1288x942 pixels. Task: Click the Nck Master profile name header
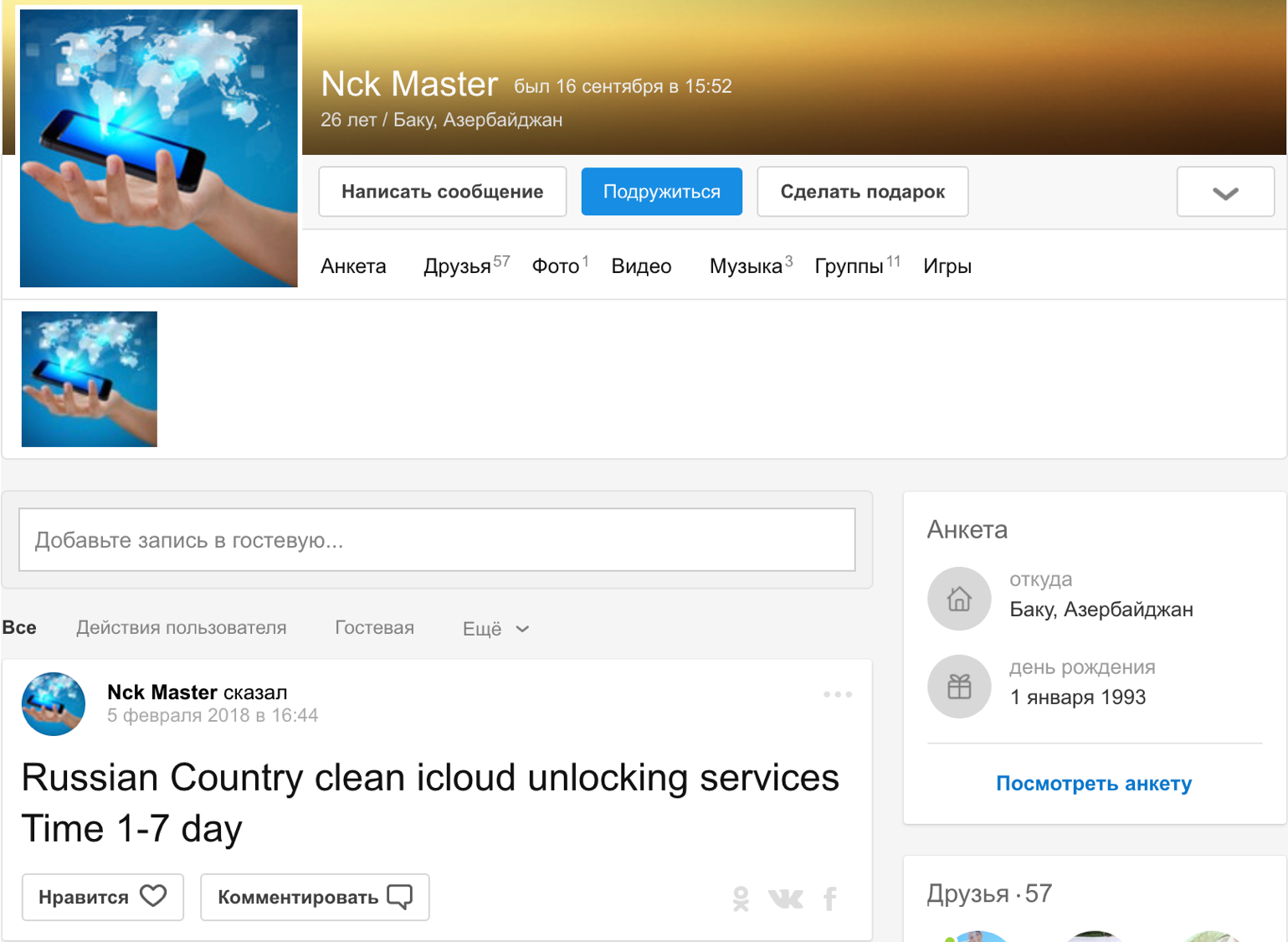(x=409, y=84)
